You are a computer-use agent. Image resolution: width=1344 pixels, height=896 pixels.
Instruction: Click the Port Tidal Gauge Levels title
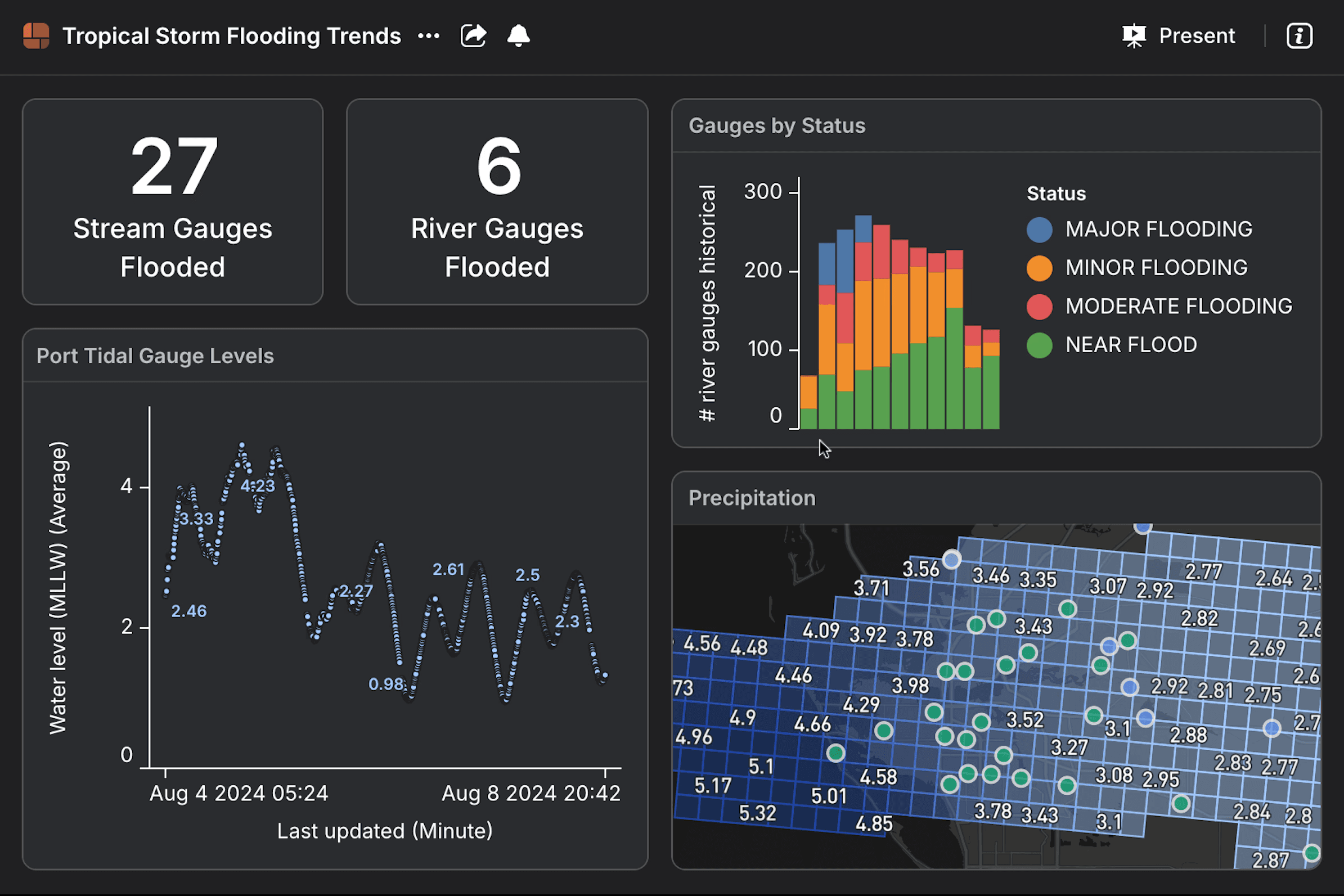coord(155,356)
